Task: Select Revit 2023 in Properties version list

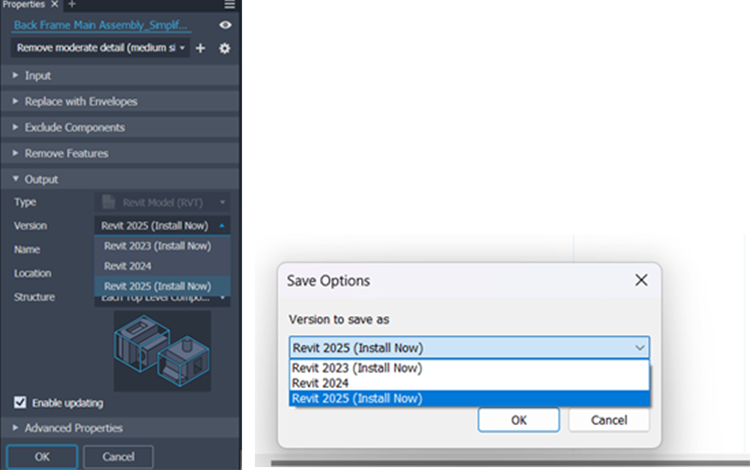Action: (162, 246)
